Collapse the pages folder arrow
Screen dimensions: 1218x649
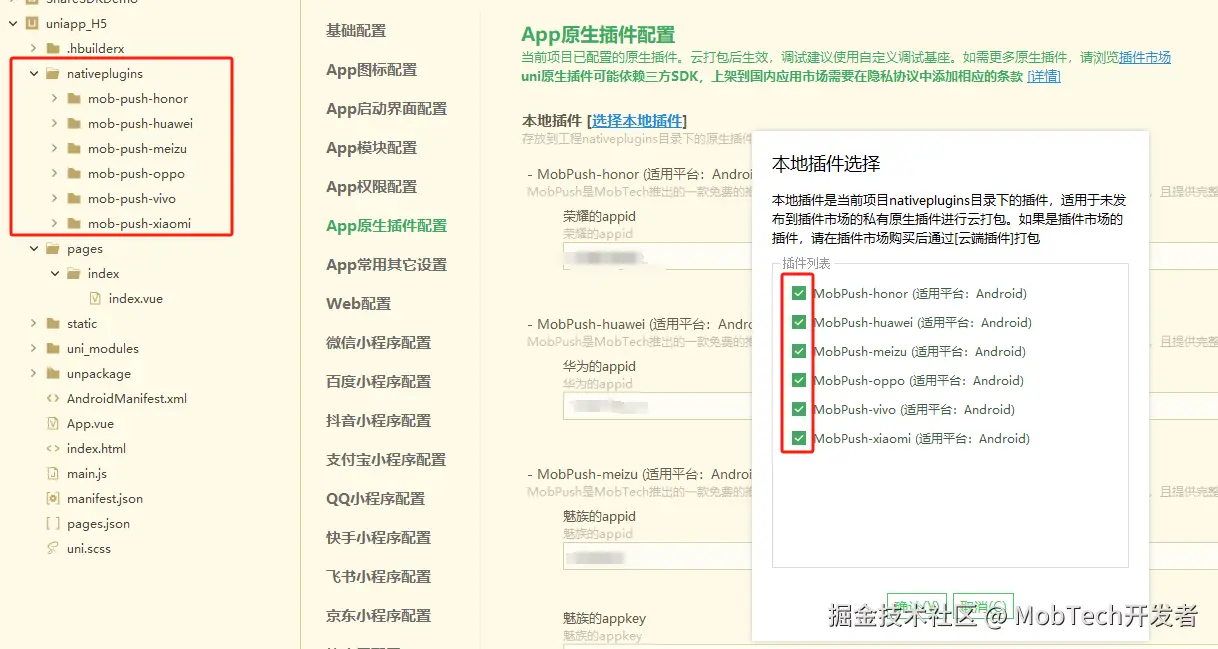(x=33, y=248)
